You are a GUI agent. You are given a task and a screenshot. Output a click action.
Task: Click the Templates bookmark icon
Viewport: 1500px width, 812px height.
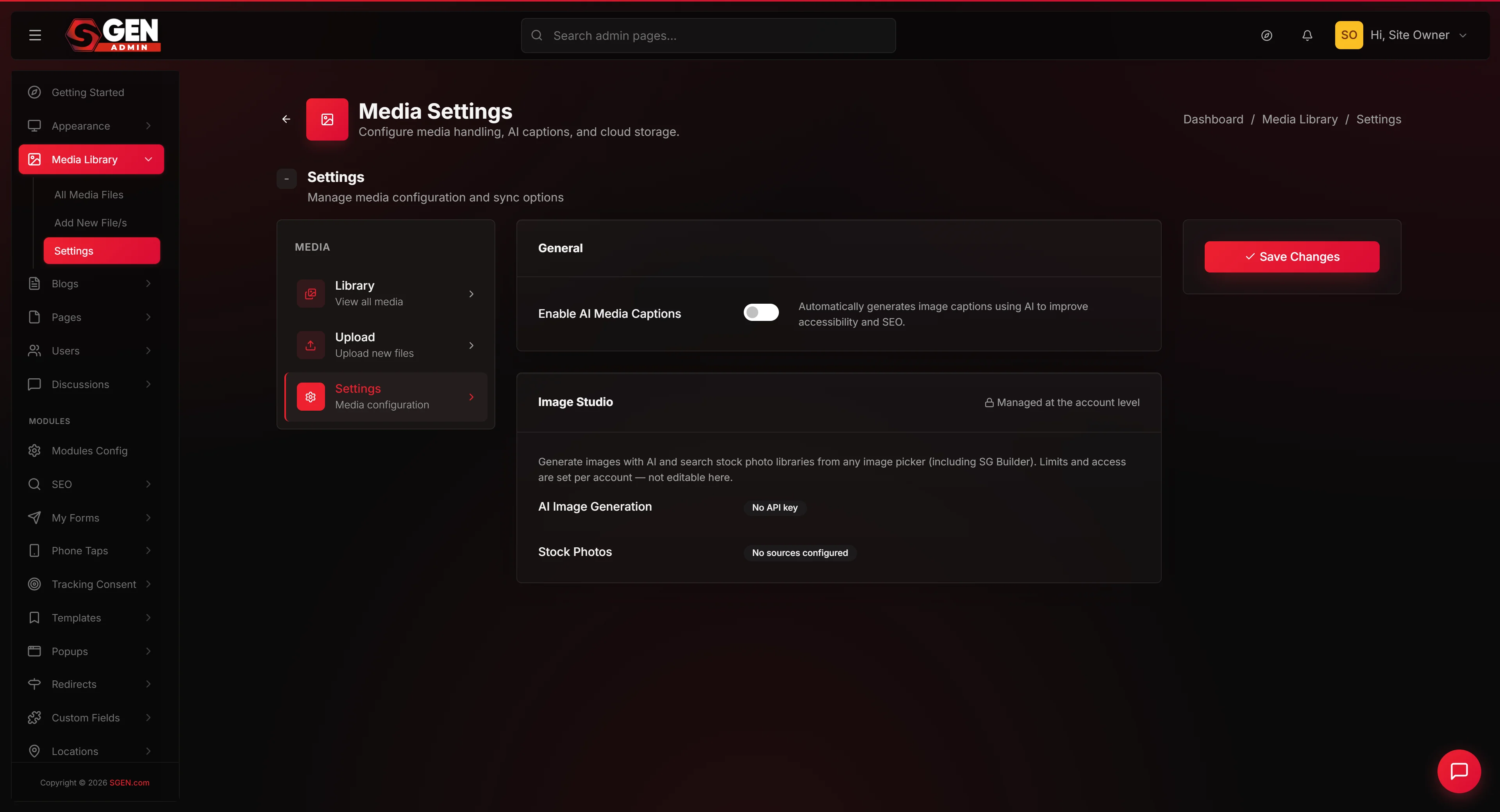pyautogui.click(x=34, y=618)
